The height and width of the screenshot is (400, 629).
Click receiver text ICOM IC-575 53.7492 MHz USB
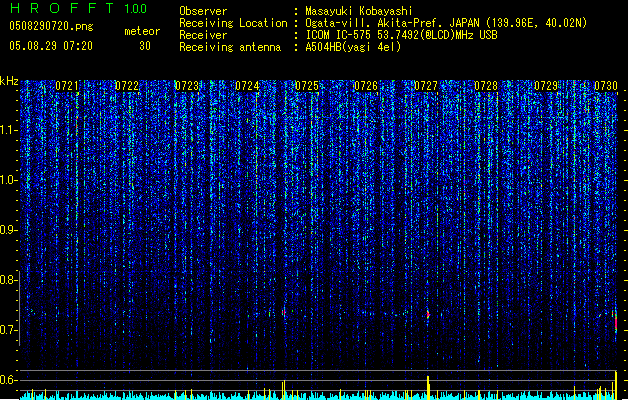[401, 35]
